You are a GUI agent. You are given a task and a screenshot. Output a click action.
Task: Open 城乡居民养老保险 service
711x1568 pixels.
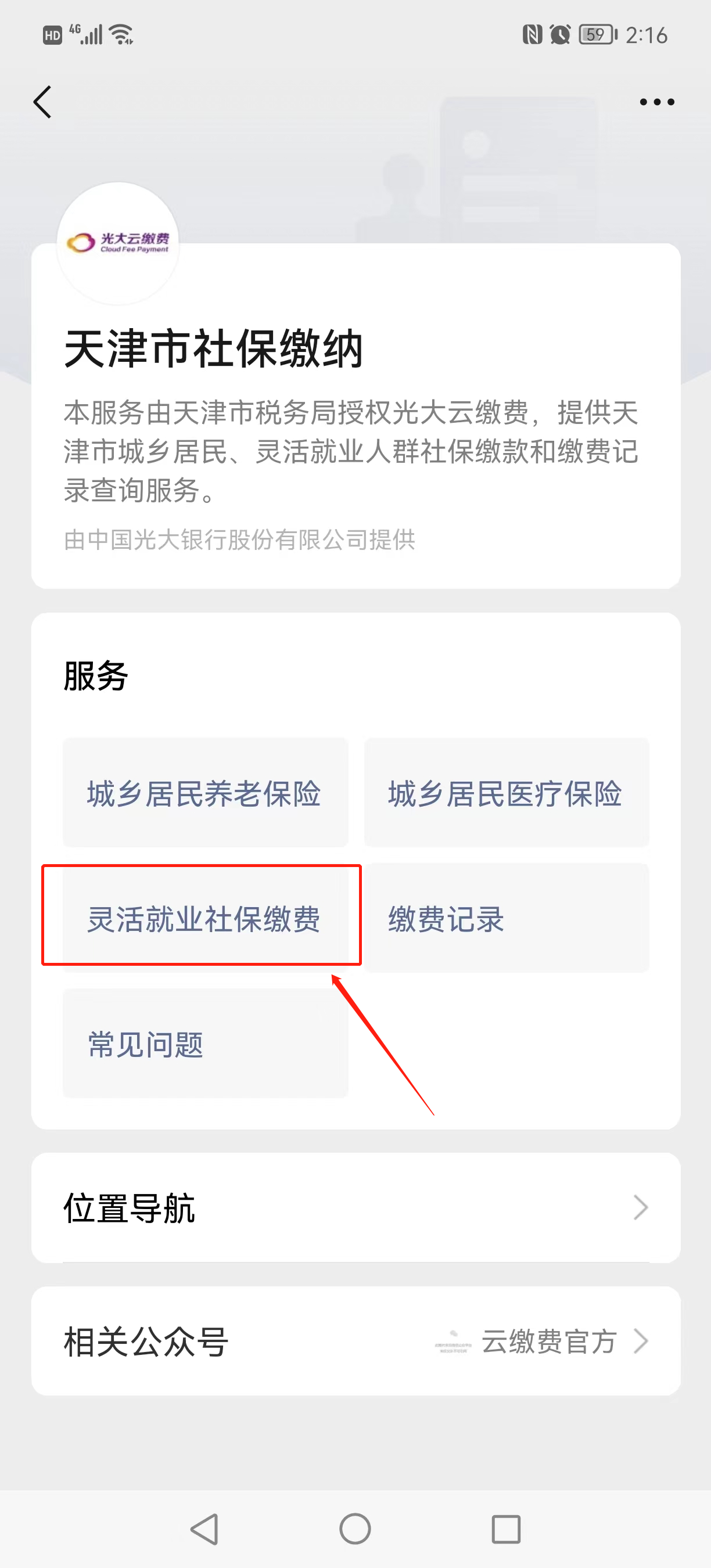(206, 792)
